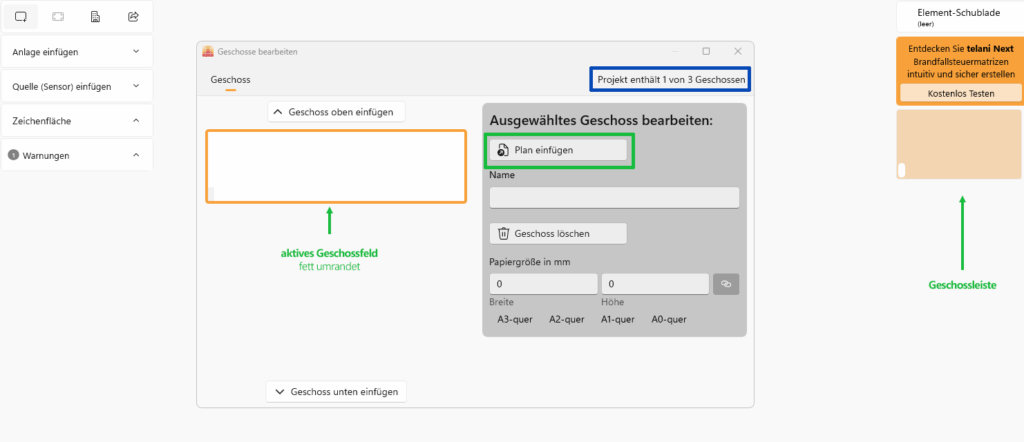The image size is (1024, 442).
Task: Click the warnings count badge icon
Action: point(14,155)
